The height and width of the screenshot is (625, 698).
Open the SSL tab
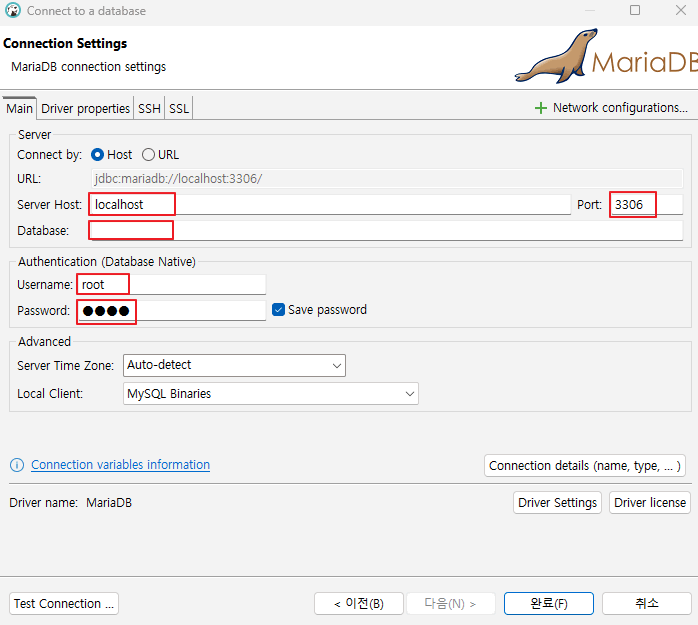pyautogui.click(x=179, y=108)
